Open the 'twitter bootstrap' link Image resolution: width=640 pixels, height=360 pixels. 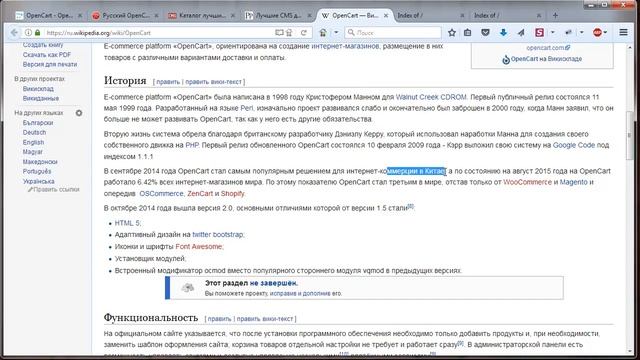218,235
